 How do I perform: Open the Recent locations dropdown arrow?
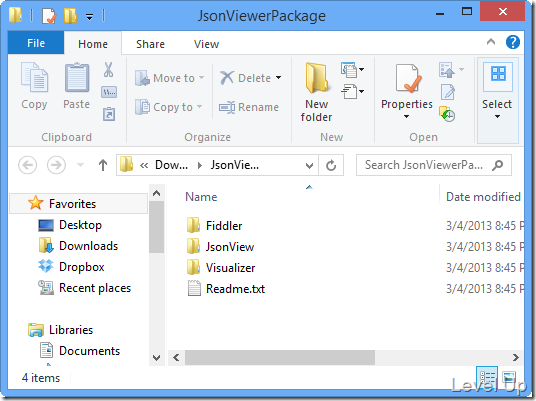[x=80, y=165]
